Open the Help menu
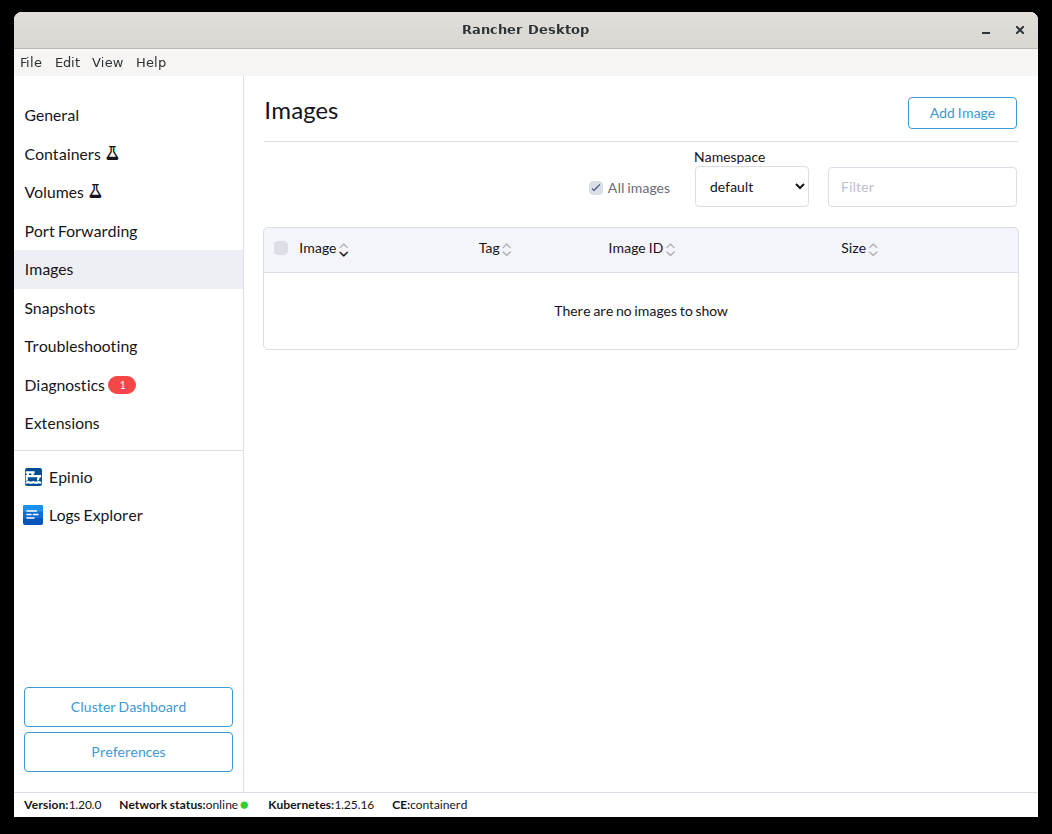Screen dimensions: 1052x834 coord(151,62)
